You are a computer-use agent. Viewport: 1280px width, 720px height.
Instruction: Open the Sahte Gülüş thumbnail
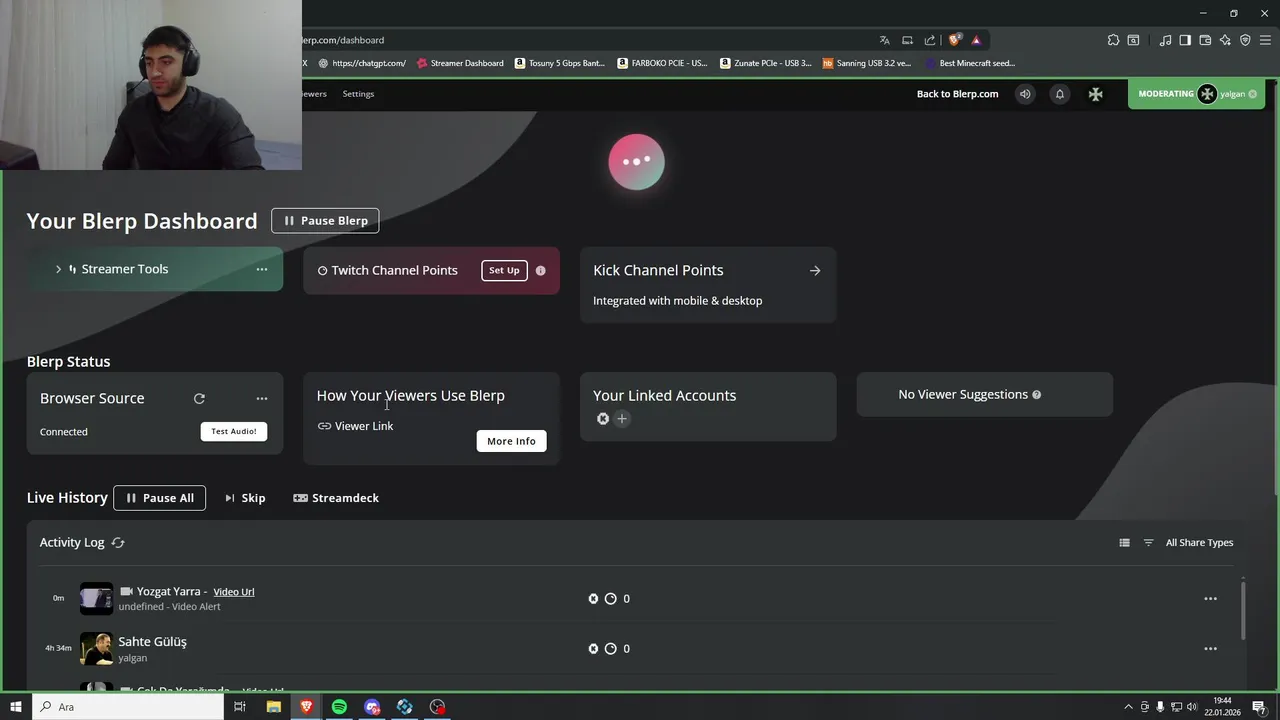tap(97, 648)
